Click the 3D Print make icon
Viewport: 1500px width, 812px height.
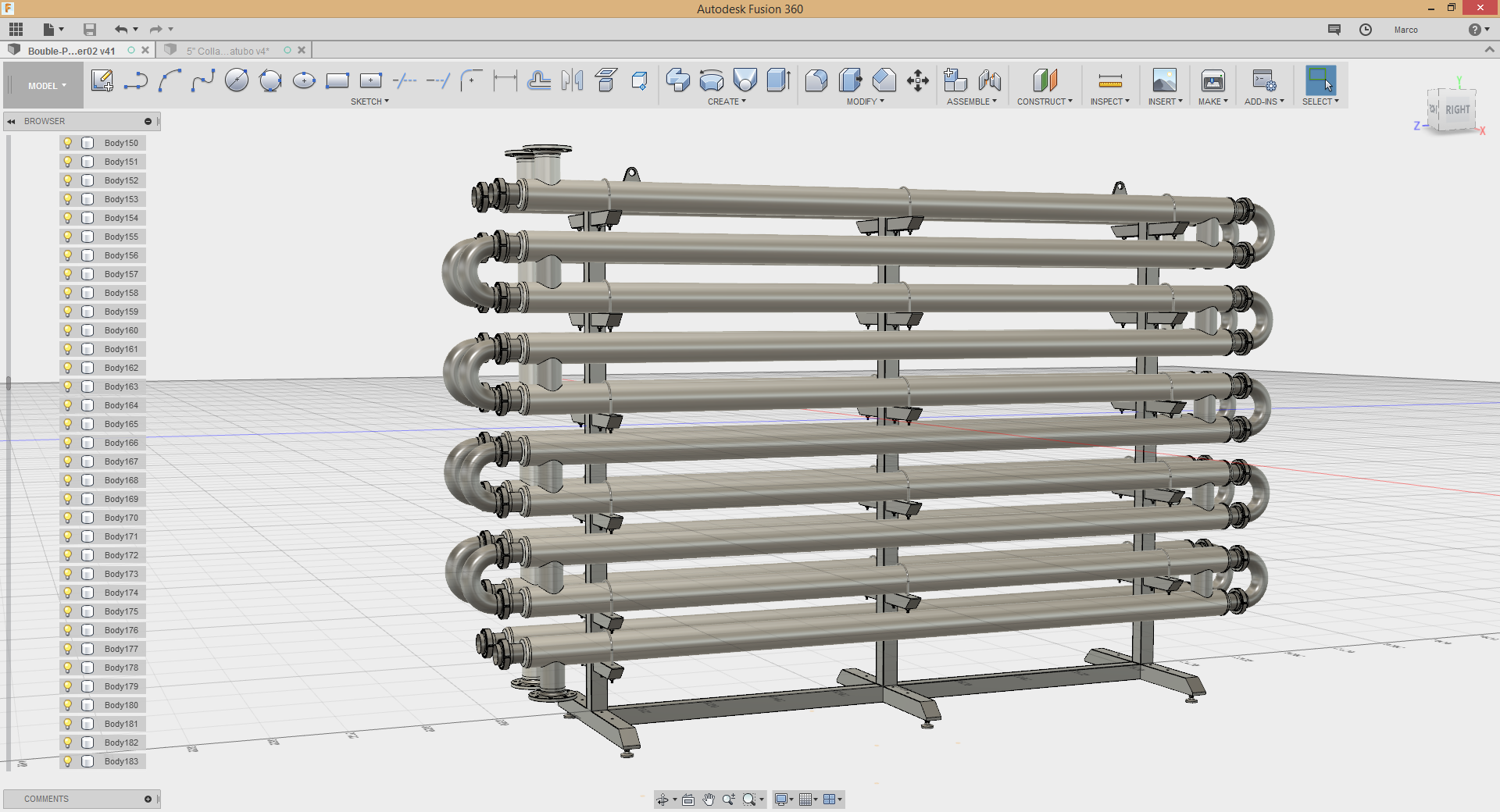tap(1213, 80)
